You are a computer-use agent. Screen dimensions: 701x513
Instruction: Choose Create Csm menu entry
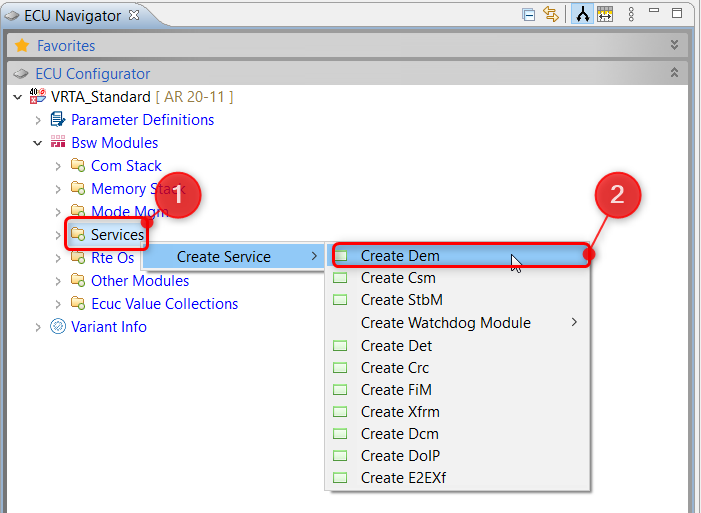click(x=458, y=278)
